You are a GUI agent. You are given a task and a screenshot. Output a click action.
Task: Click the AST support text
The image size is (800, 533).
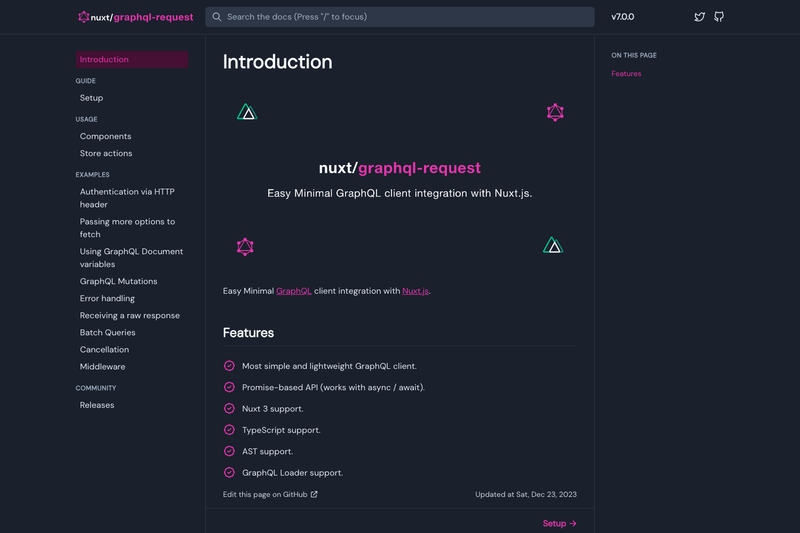(x=267, y=451)
